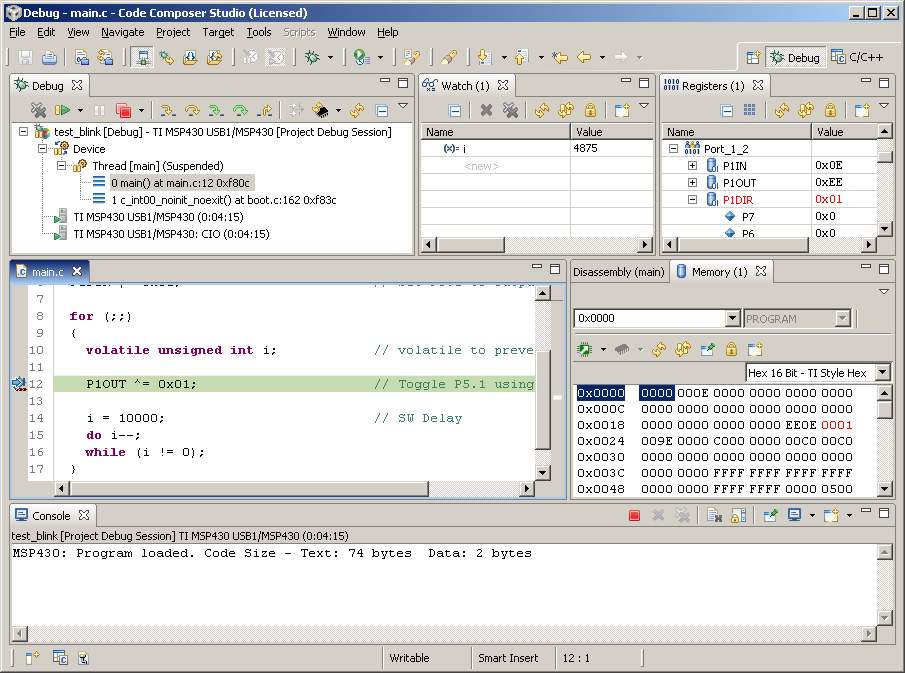Toggle continuous refresh icon in Watch view
This screenshot has width=905, height=673.
(566, 110)
